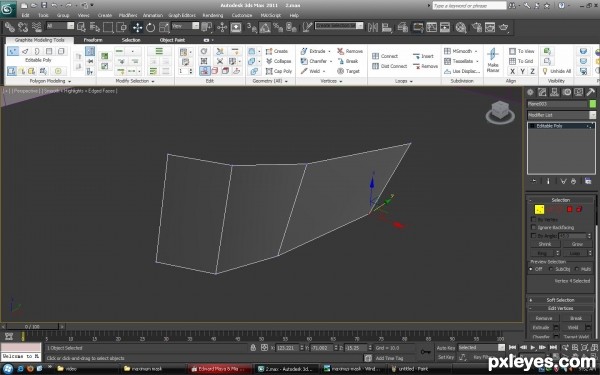Toggle the Ignore Backfacing checkbox
Image resolution: width=600 pixels, height=375 pixels.
[533, 227]
